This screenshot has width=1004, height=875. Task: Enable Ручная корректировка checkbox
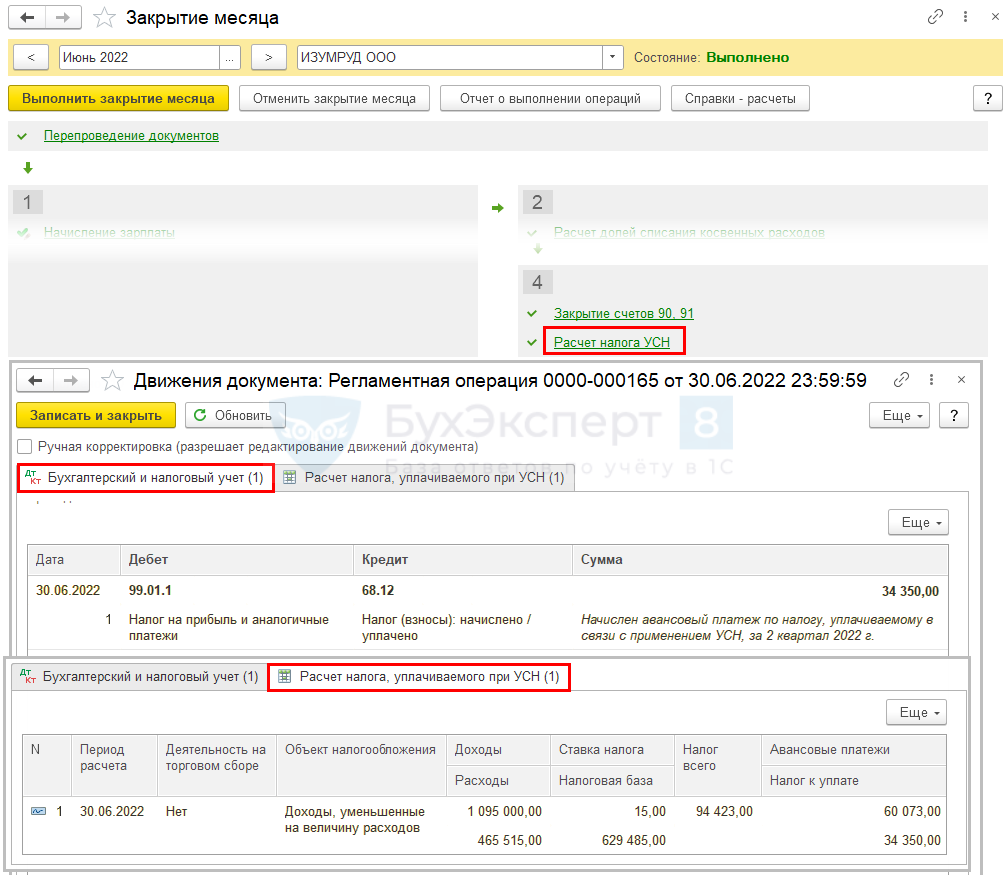[24, 447]
